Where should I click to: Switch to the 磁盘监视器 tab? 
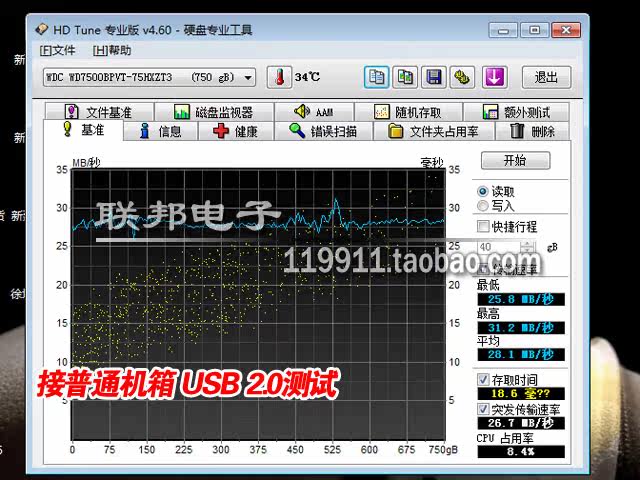point(214,112)
